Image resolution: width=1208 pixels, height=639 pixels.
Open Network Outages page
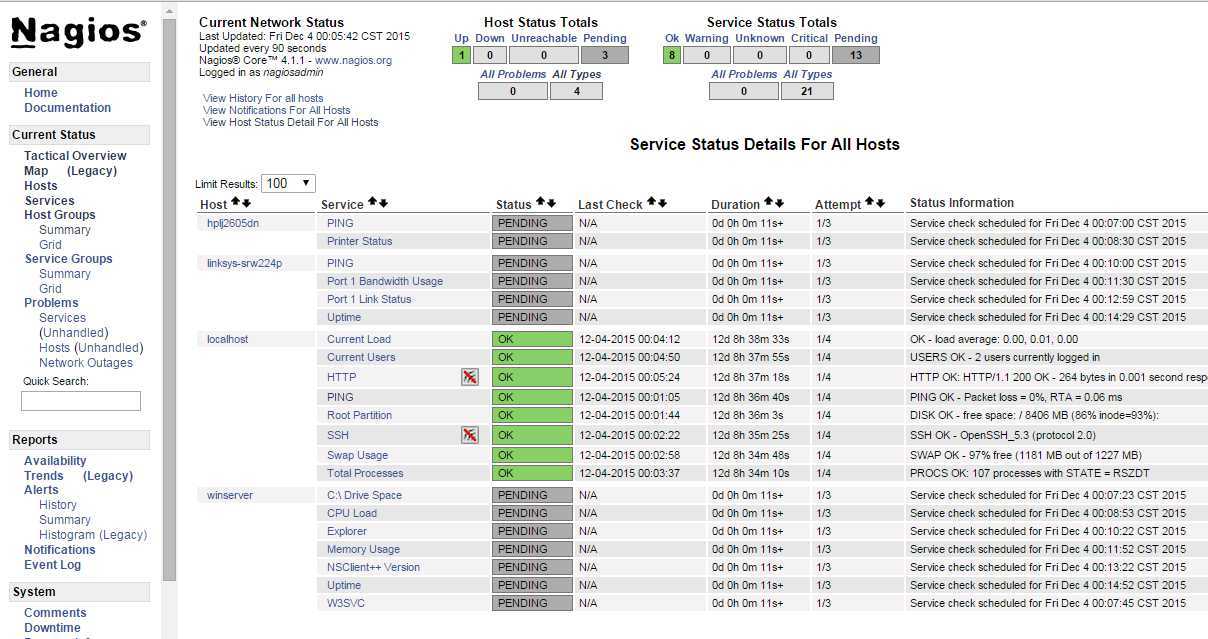pyautogui.click(x=86, y=363)
